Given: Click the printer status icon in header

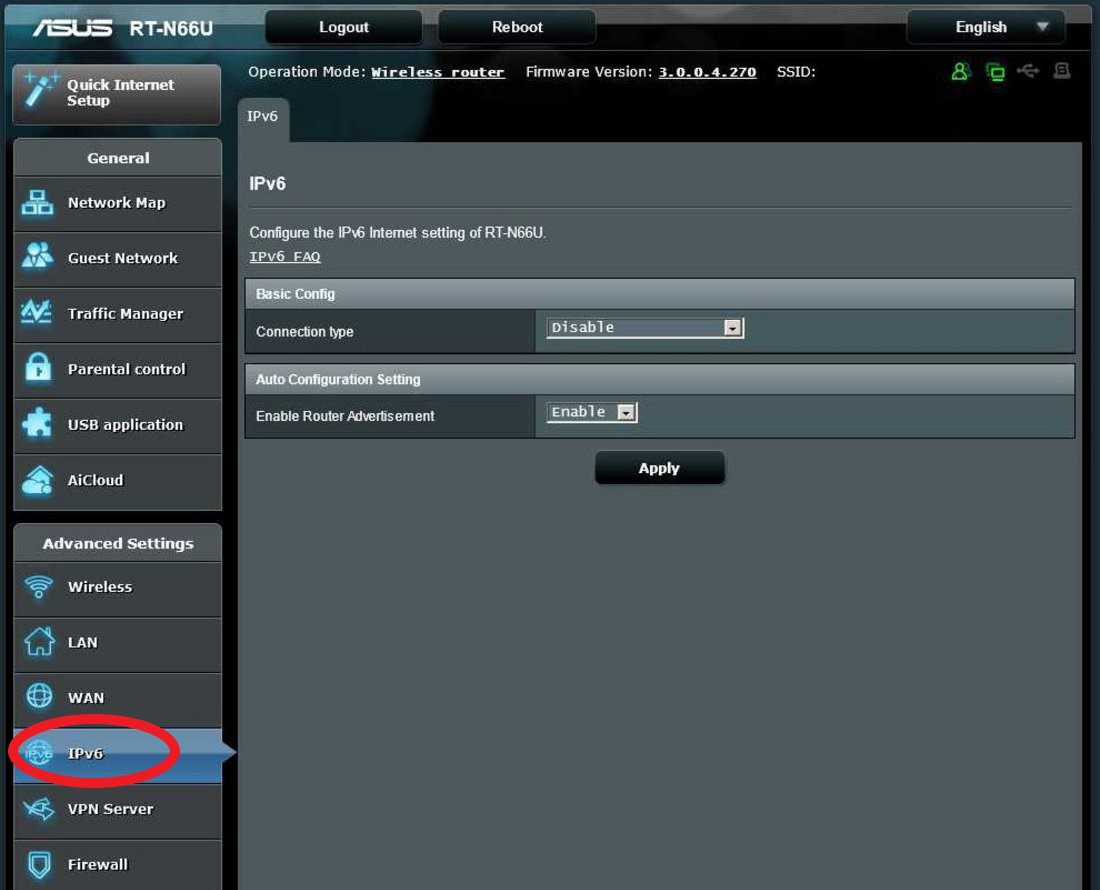Looking at the screenshot, I should pyautogui.click(x=1062, y=71).
